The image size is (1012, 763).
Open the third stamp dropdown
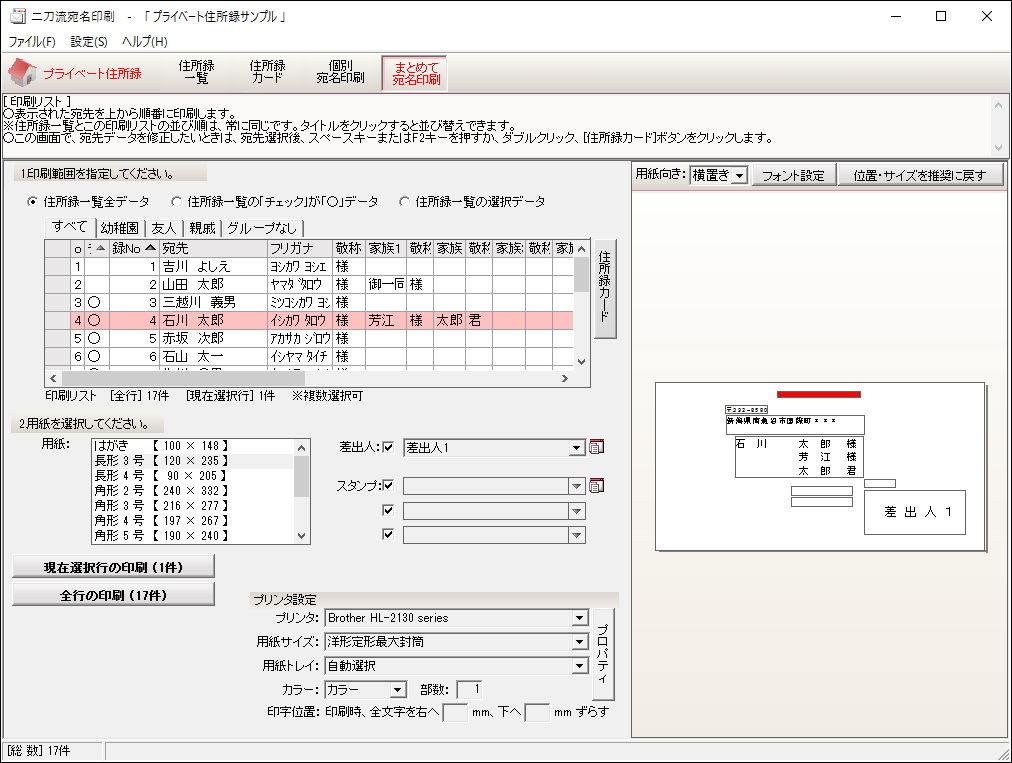576,535
